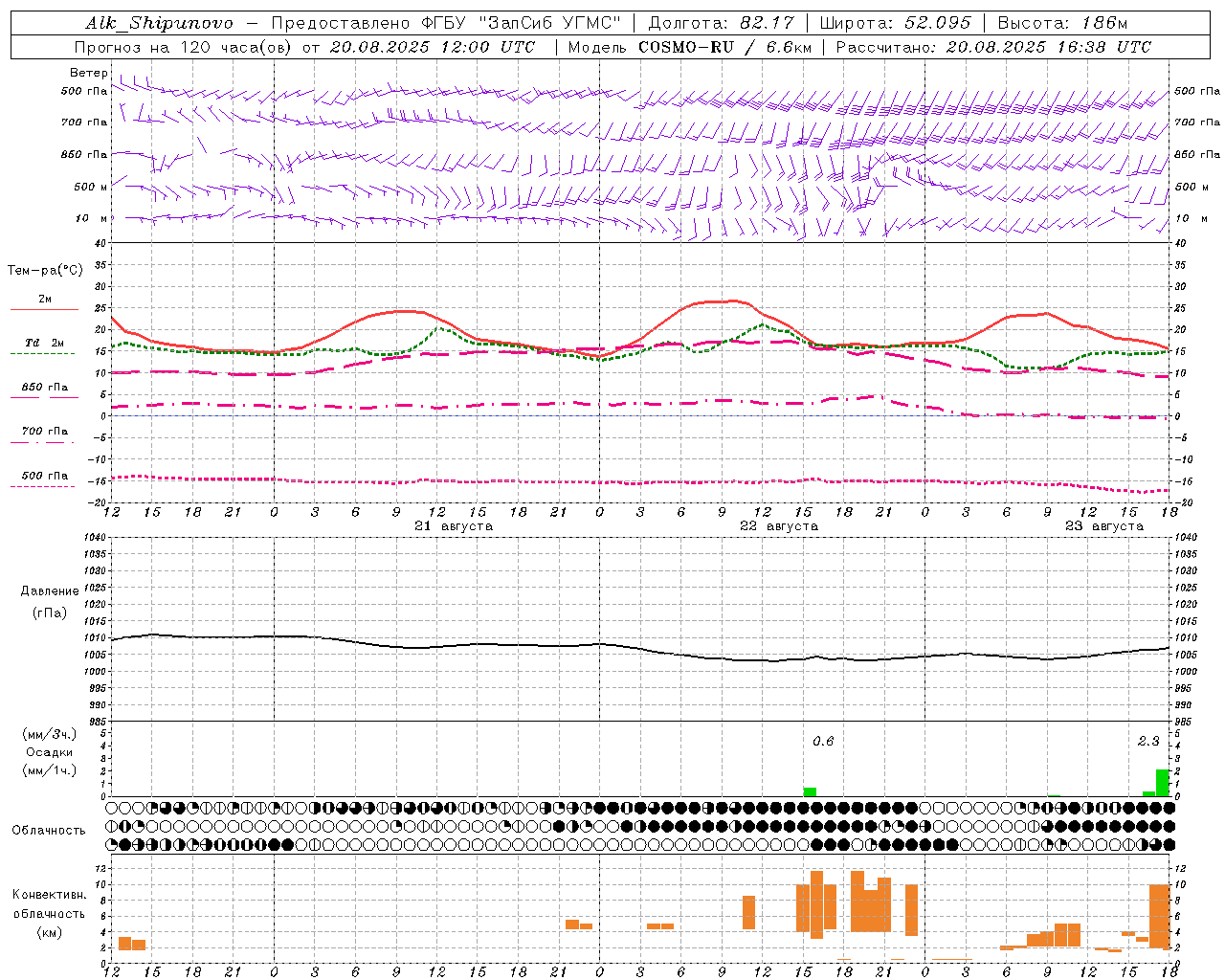Image resolution: width=1225 pixels, height=980 pixels.
Task: Click the (мм/1ч.) precipitation unit label
Action: [49, 770]
